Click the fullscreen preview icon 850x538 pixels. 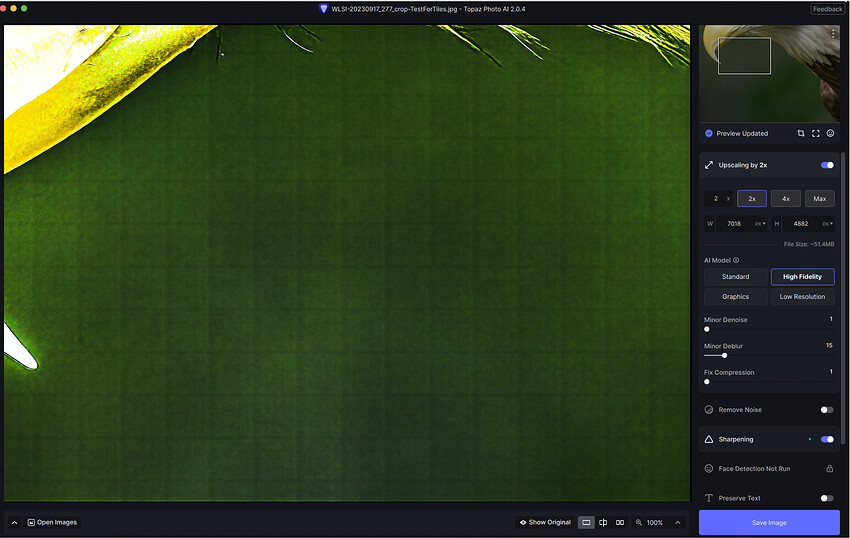[x=815, y=133]
